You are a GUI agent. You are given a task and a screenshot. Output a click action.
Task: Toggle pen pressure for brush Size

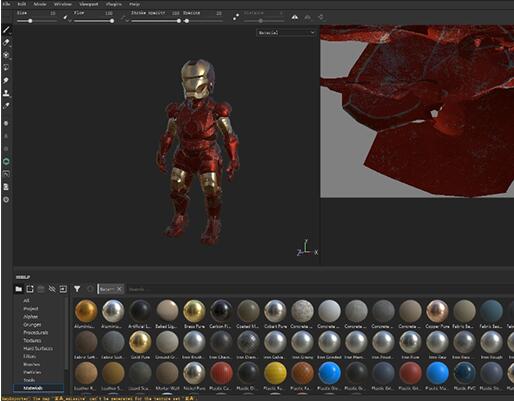pos(65,17)
